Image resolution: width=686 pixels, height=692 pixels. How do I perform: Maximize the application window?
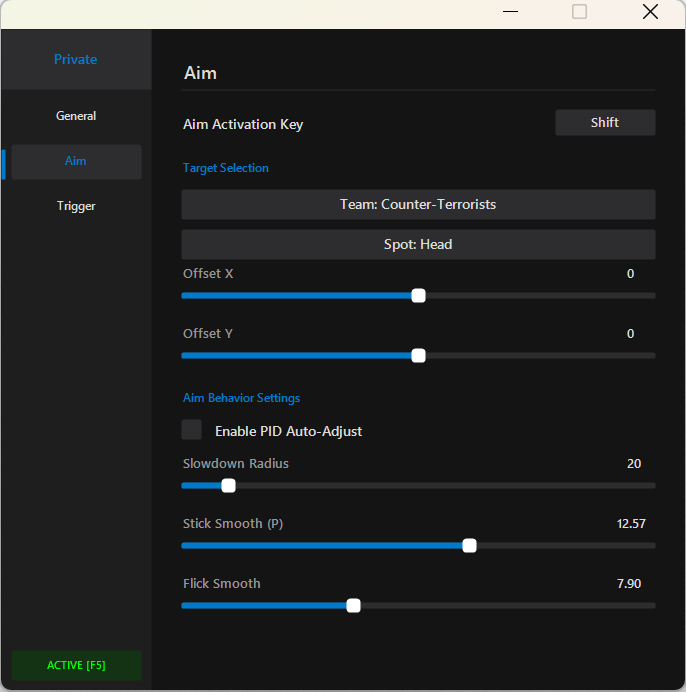point(579,12)
